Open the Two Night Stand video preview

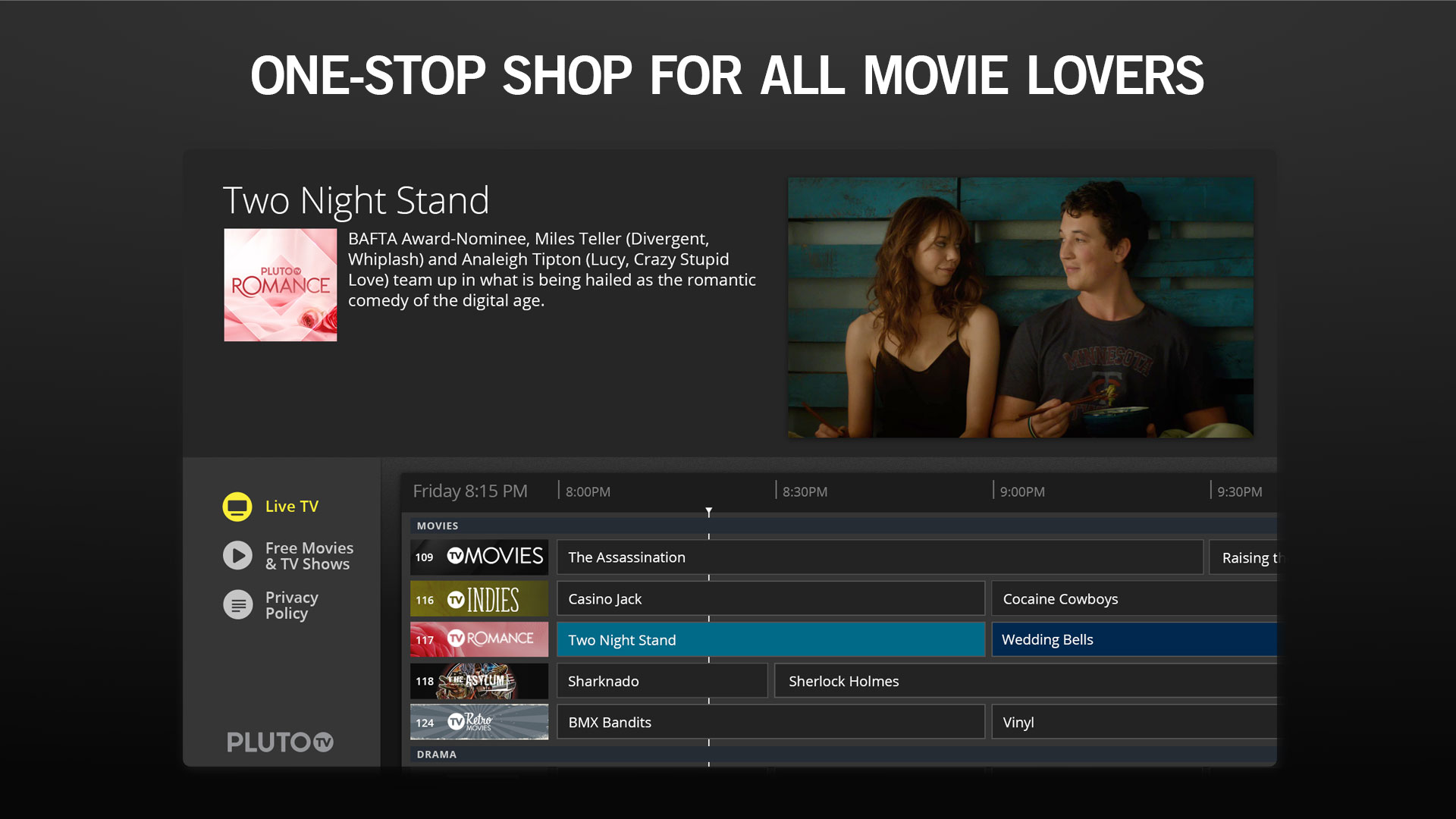click(1020, 306)
